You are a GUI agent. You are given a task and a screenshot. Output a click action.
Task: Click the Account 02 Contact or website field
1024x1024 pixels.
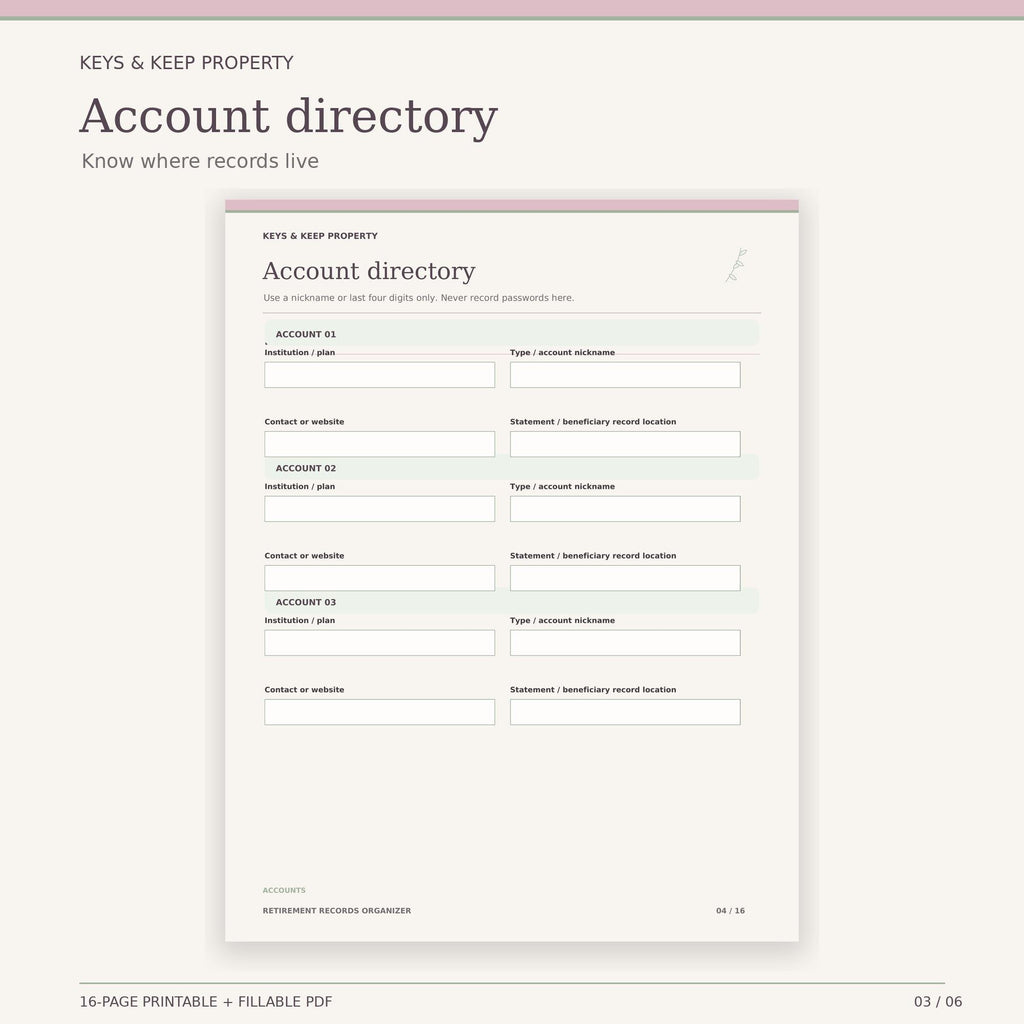click(x=379, y=578)
